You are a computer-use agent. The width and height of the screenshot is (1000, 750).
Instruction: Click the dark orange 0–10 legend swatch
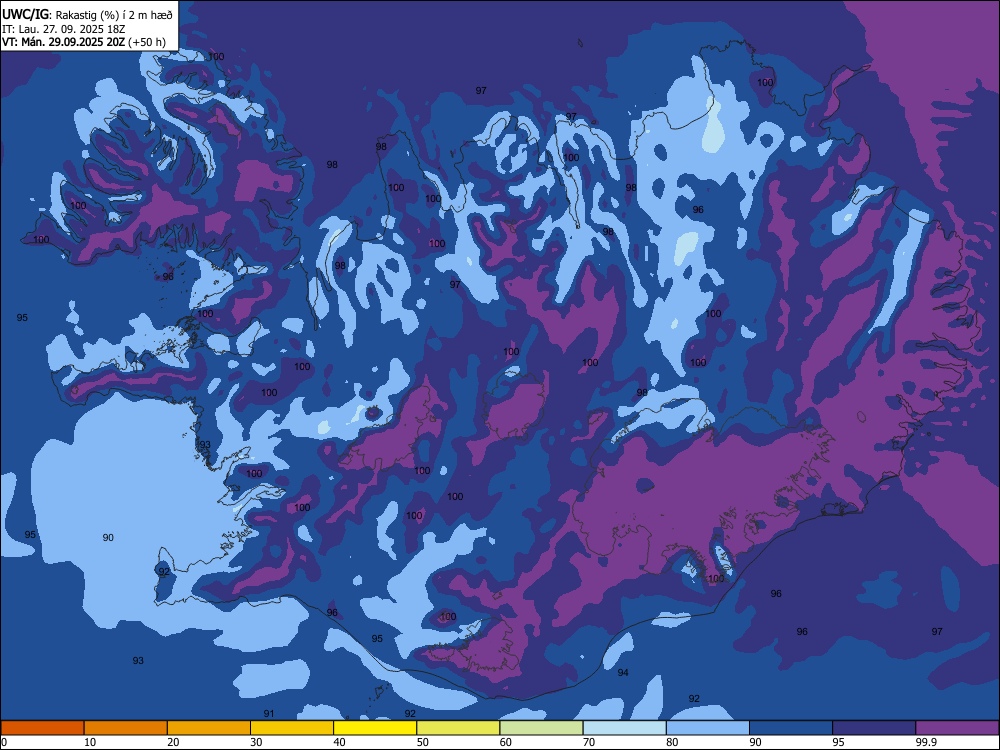click(42, 728)
